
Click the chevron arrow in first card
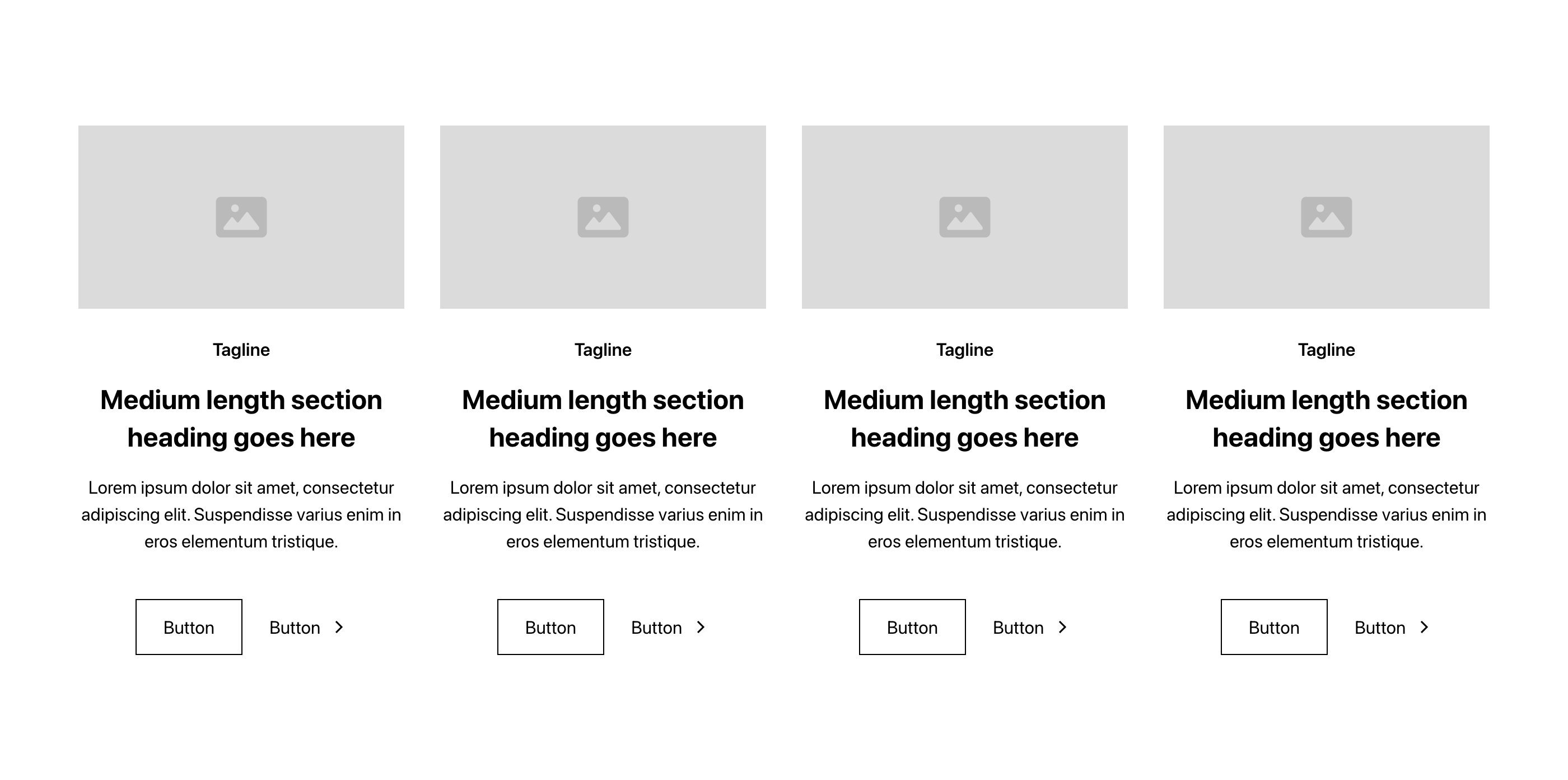click(x=339, y=627)
